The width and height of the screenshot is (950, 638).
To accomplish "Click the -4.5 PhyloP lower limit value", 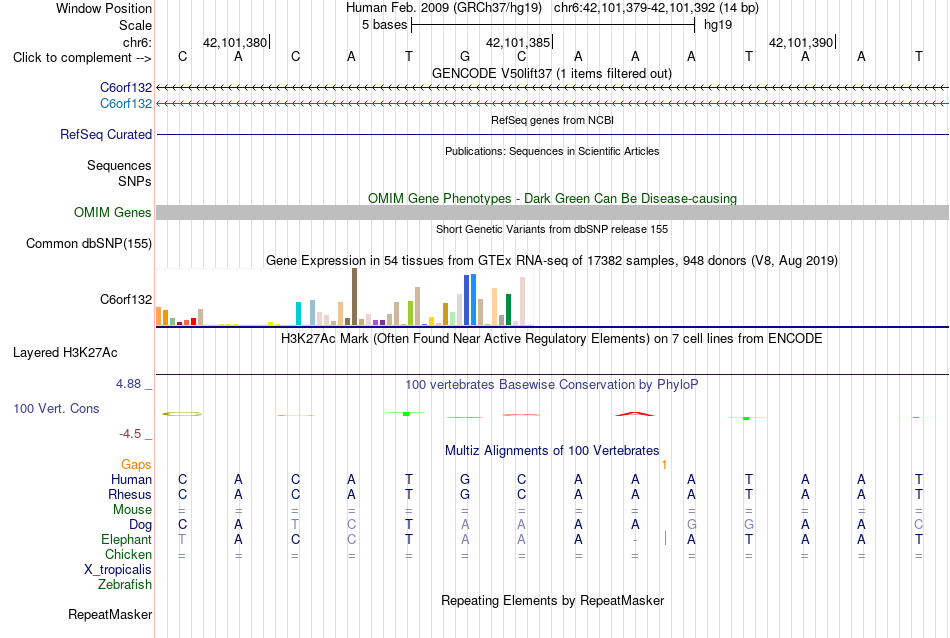I will (x=130, y=434).
